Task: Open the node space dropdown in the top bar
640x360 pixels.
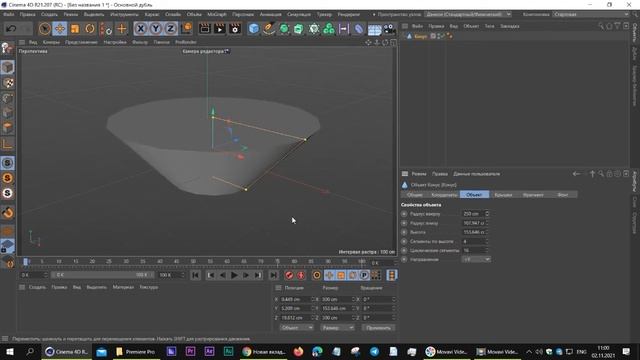Action: click(468, 14)
